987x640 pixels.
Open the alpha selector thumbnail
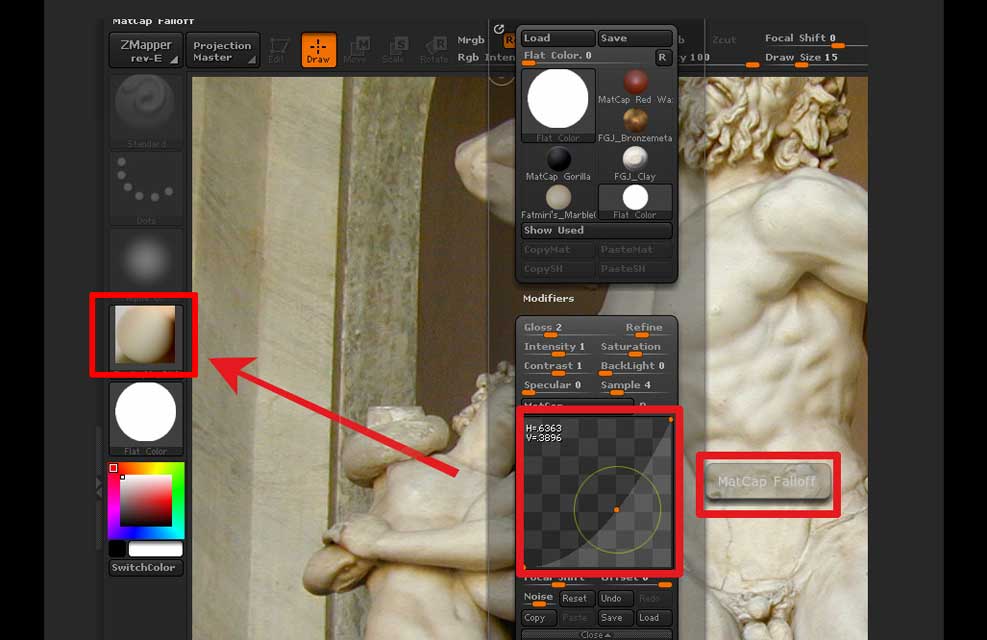point(146,261)
